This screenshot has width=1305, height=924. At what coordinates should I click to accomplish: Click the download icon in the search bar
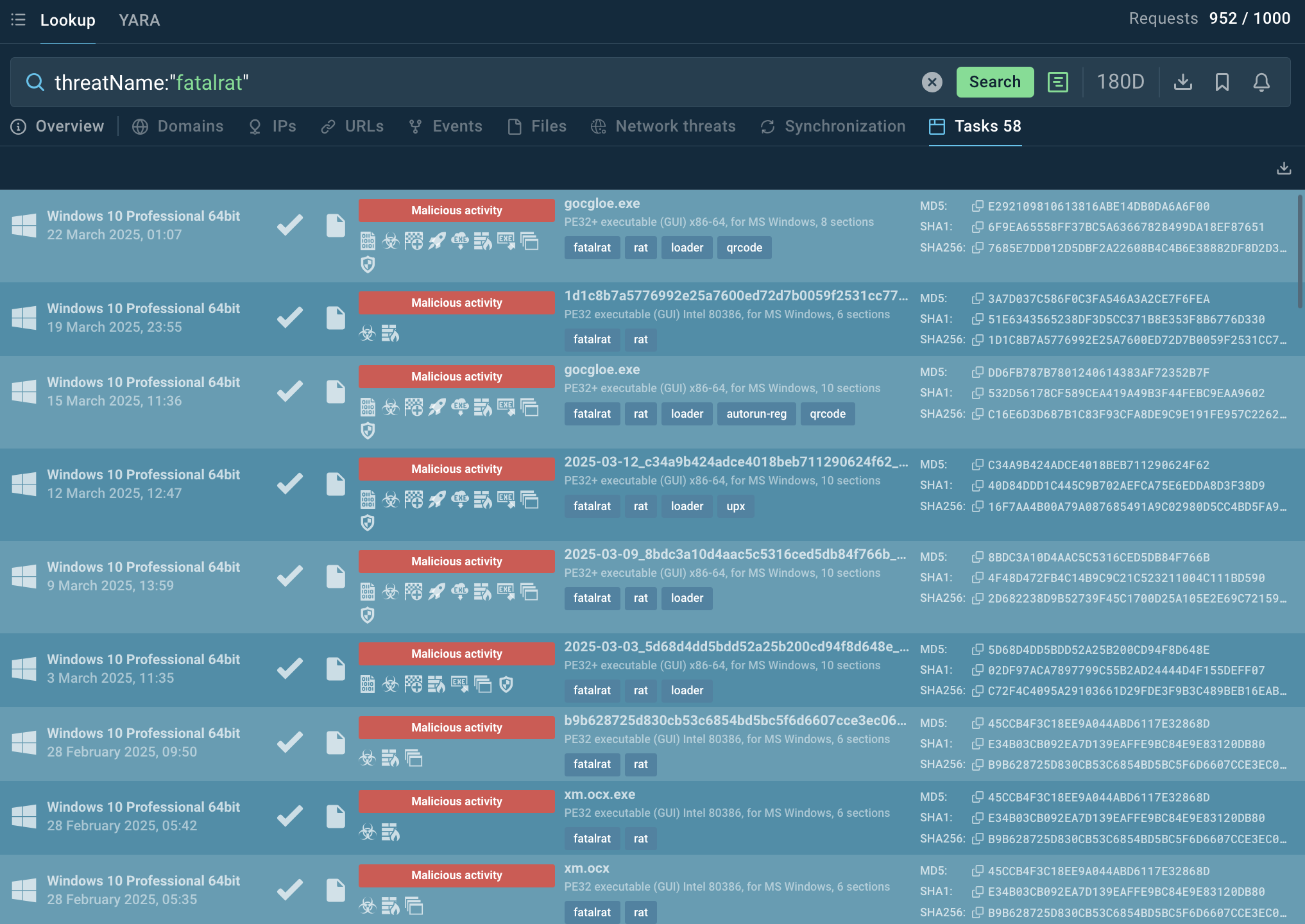click(1182, 82)
